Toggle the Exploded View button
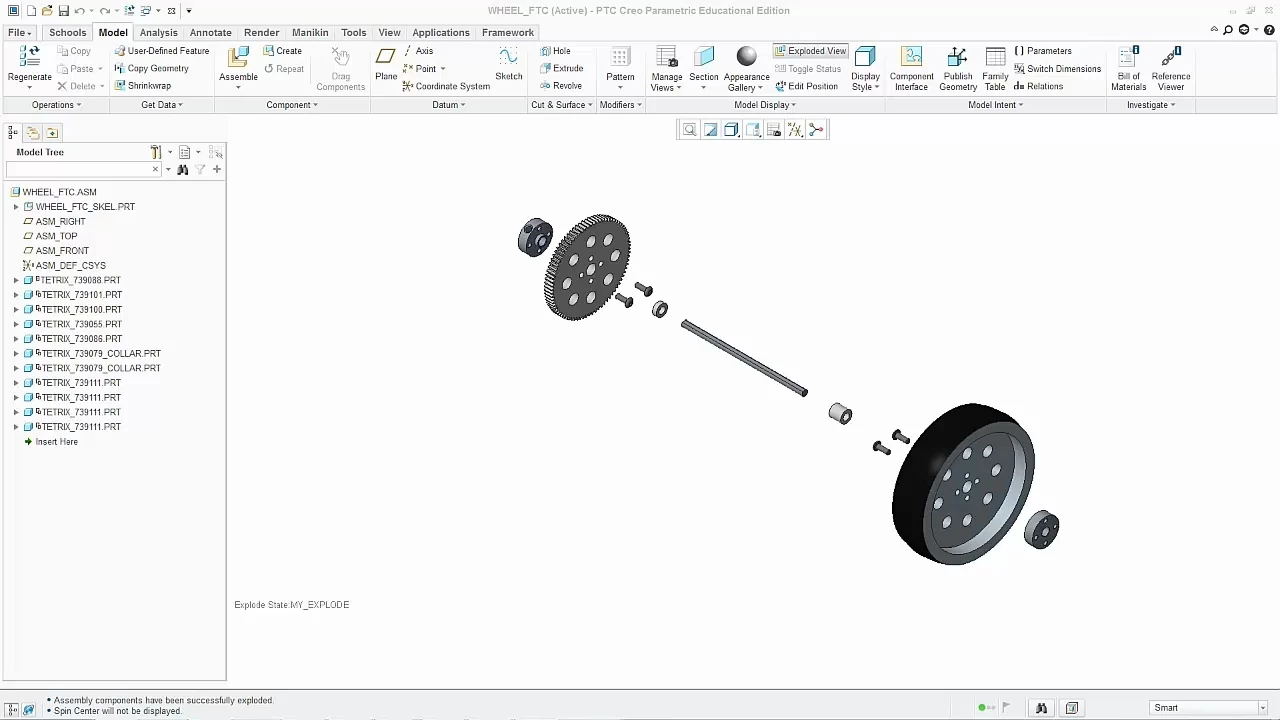 coord(811,51)
